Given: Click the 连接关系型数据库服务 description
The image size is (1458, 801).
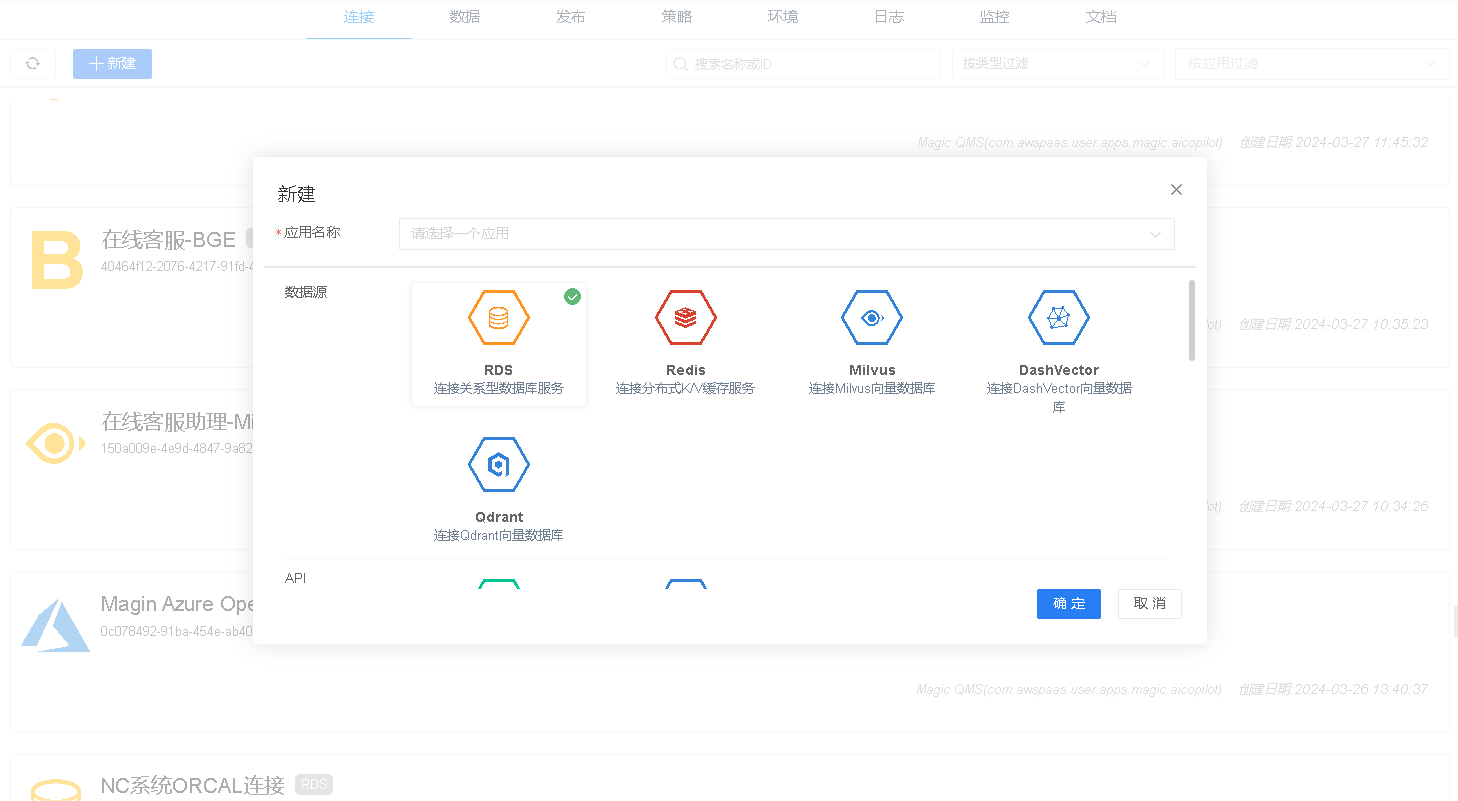Looking at the screenshot, I should click(499, 388).
